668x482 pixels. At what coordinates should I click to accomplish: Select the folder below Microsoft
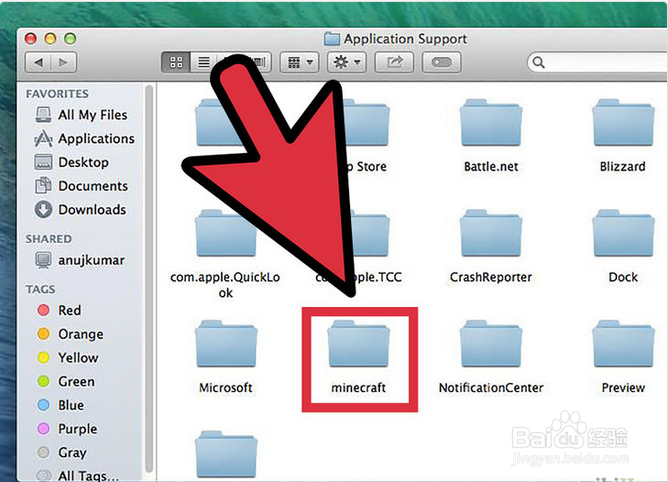(x=226, y=454)
